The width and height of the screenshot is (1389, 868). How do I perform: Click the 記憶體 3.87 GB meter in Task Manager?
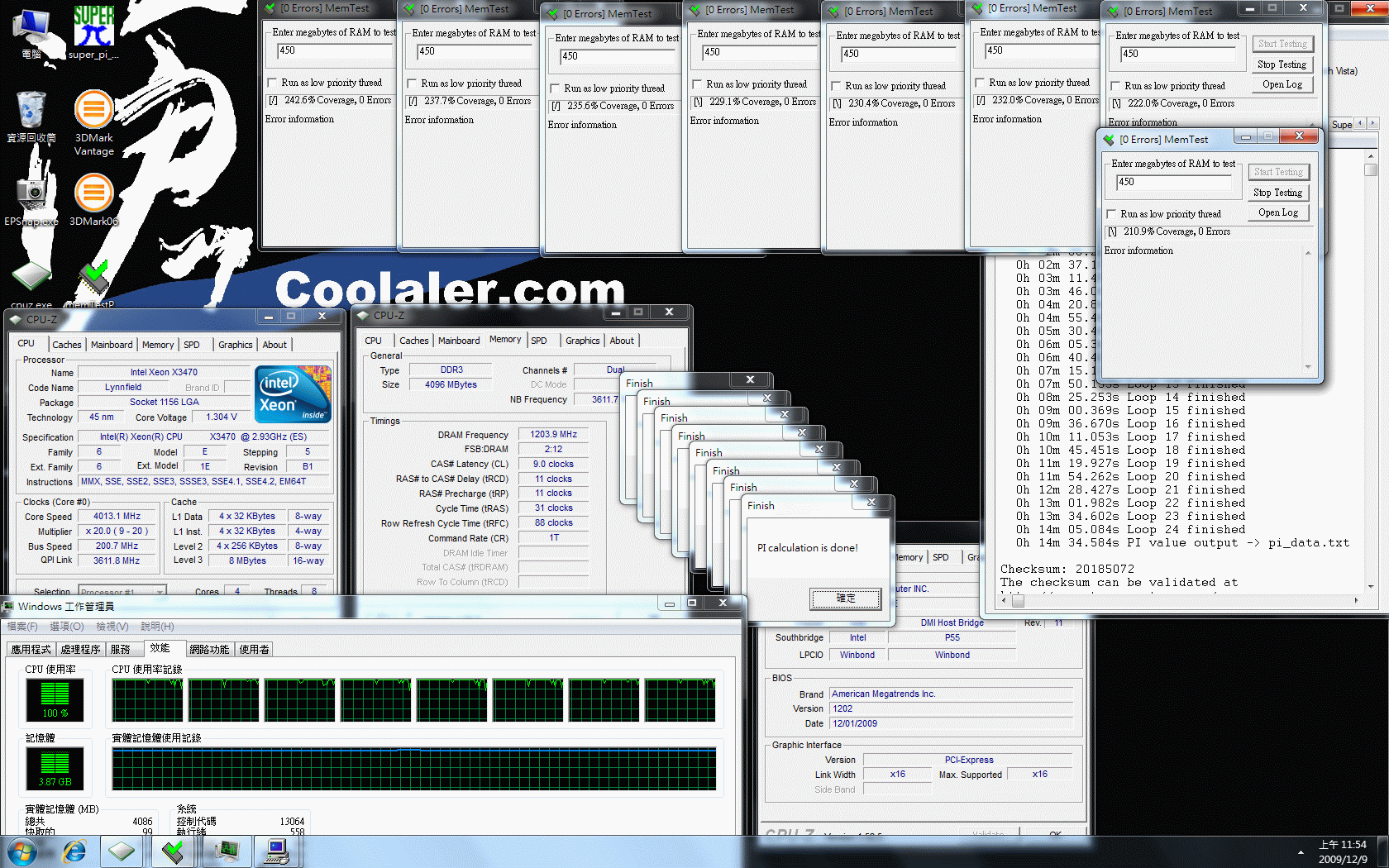55,768
